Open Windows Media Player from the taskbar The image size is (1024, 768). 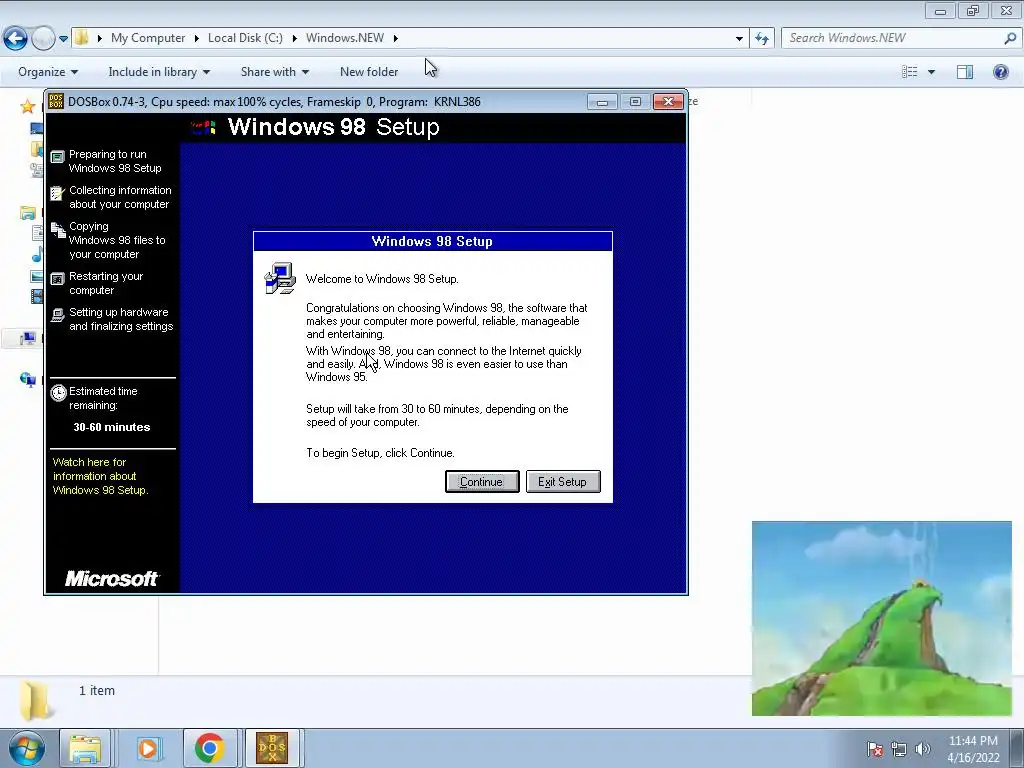tap(148, 748)
